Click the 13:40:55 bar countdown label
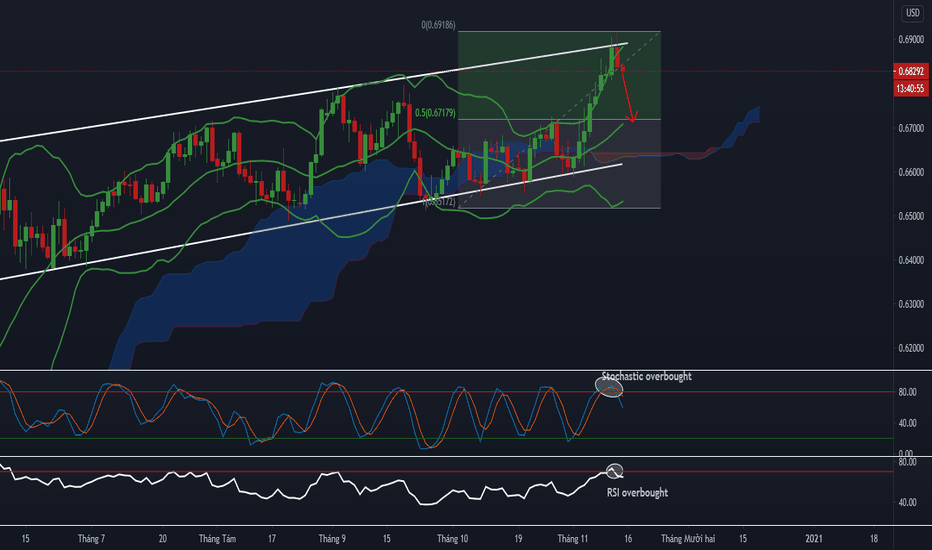The image size is (932, 550). [x=911, y=89]
